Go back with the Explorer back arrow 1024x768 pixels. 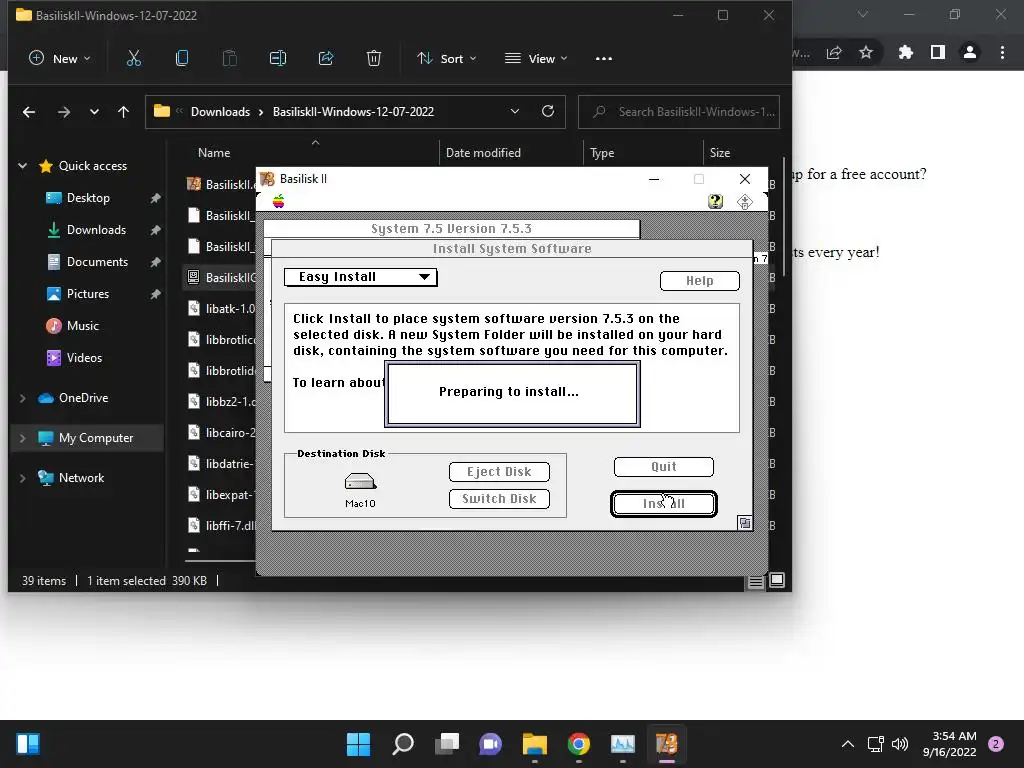tap(29, 112)
